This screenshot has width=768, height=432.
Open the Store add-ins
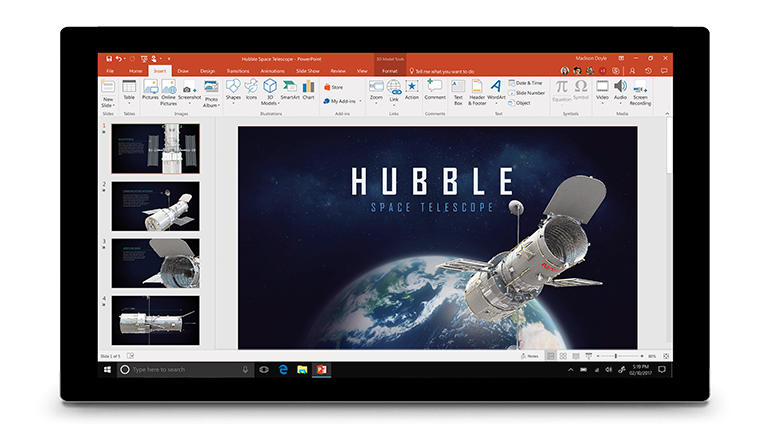pos(334,87)
